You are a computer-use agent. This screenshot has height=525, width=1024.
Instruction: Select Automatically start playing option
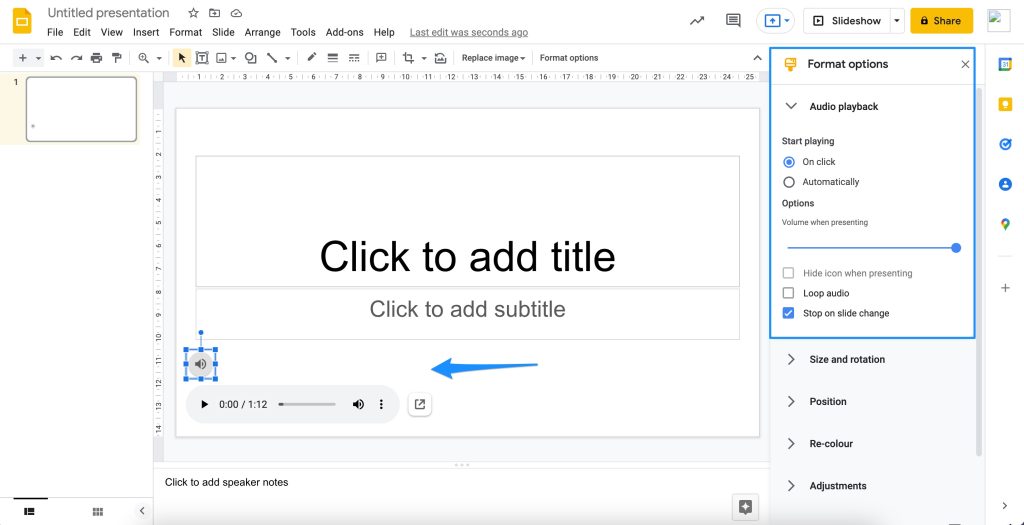tap(789, 182)
